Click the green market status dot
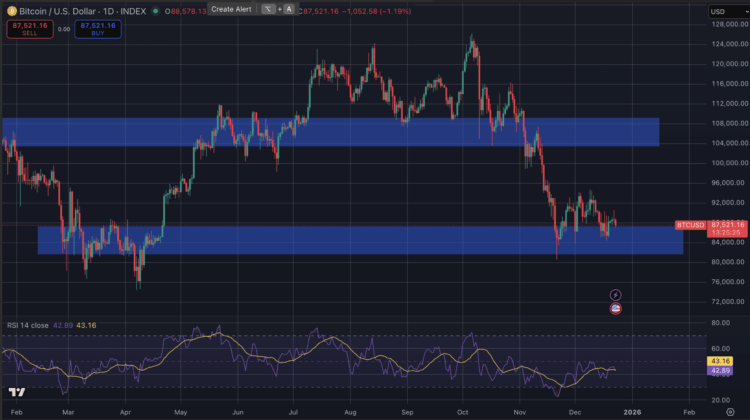The width and height of the screenshot is (750, 420). pos(155,11)
